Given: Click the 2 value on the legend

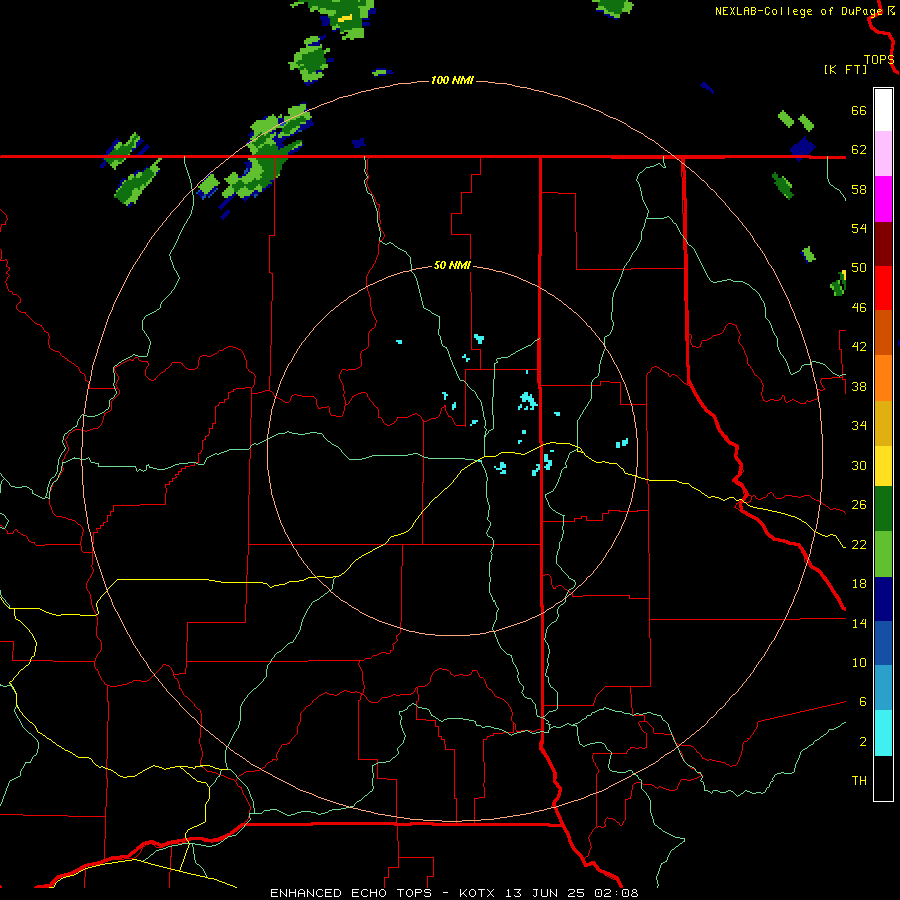Looking at the screenshot, I should (863, 742).
